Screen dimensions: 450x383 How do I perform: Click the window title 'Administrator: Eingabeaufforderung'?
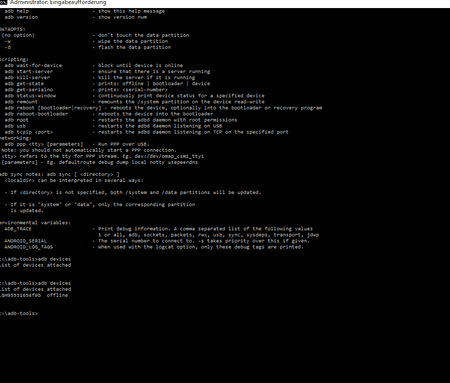(58, 3)
